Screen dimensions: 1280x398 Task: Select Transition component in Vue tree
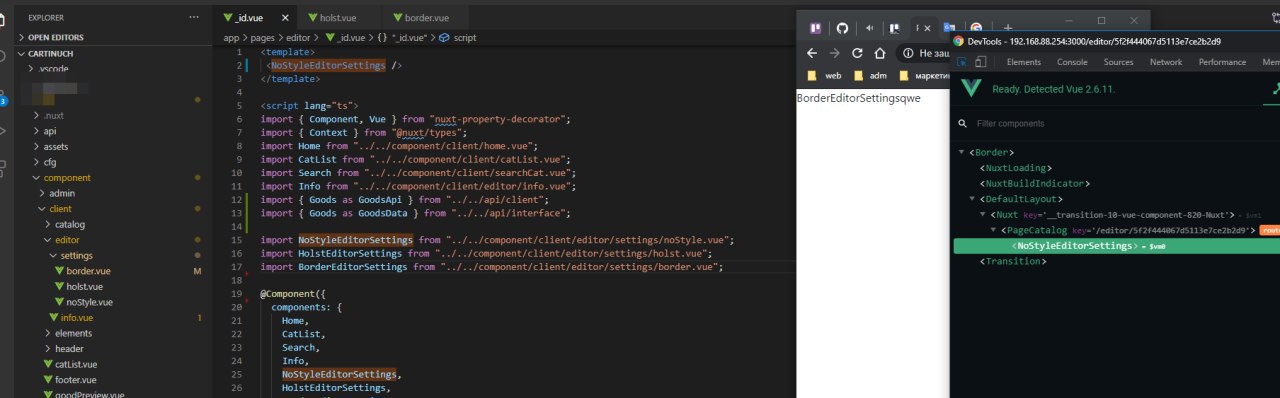(1013, 261)
